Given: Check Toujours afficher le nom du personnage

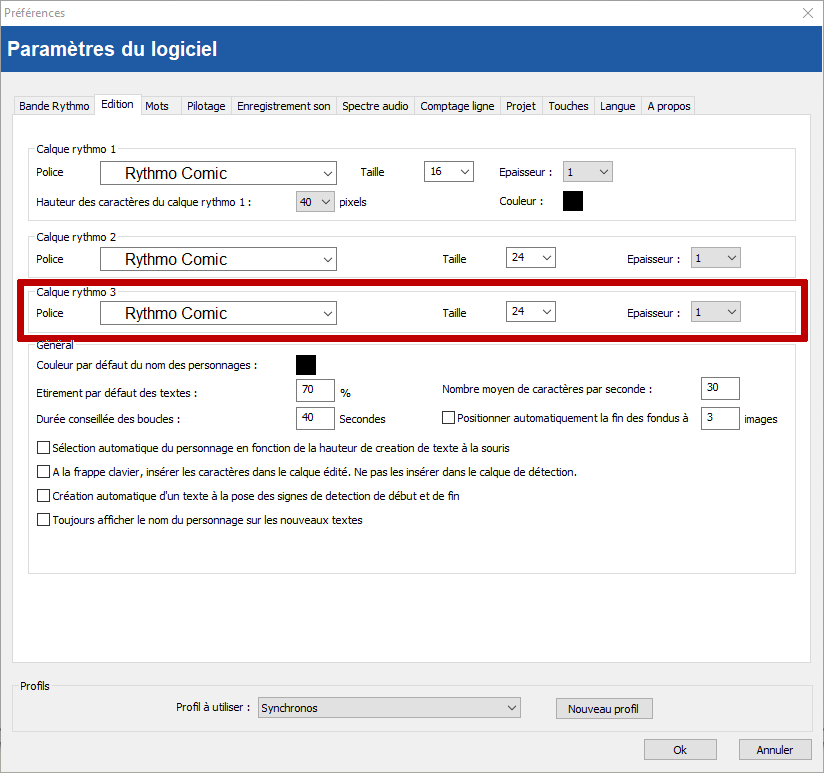Looking at the screenshot, I should 43,520.
